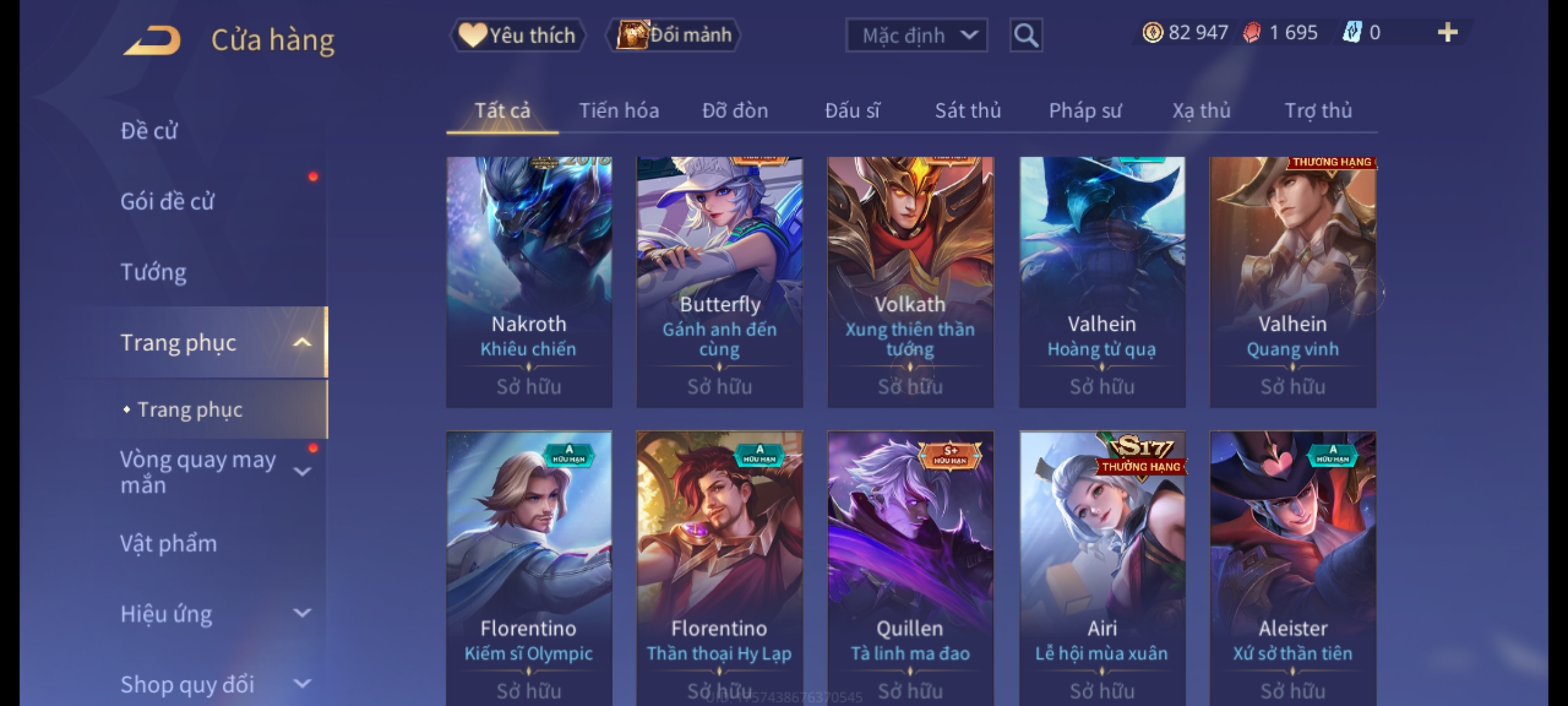Select Nakroth Khiêu chiến skin card

point(529,282)
